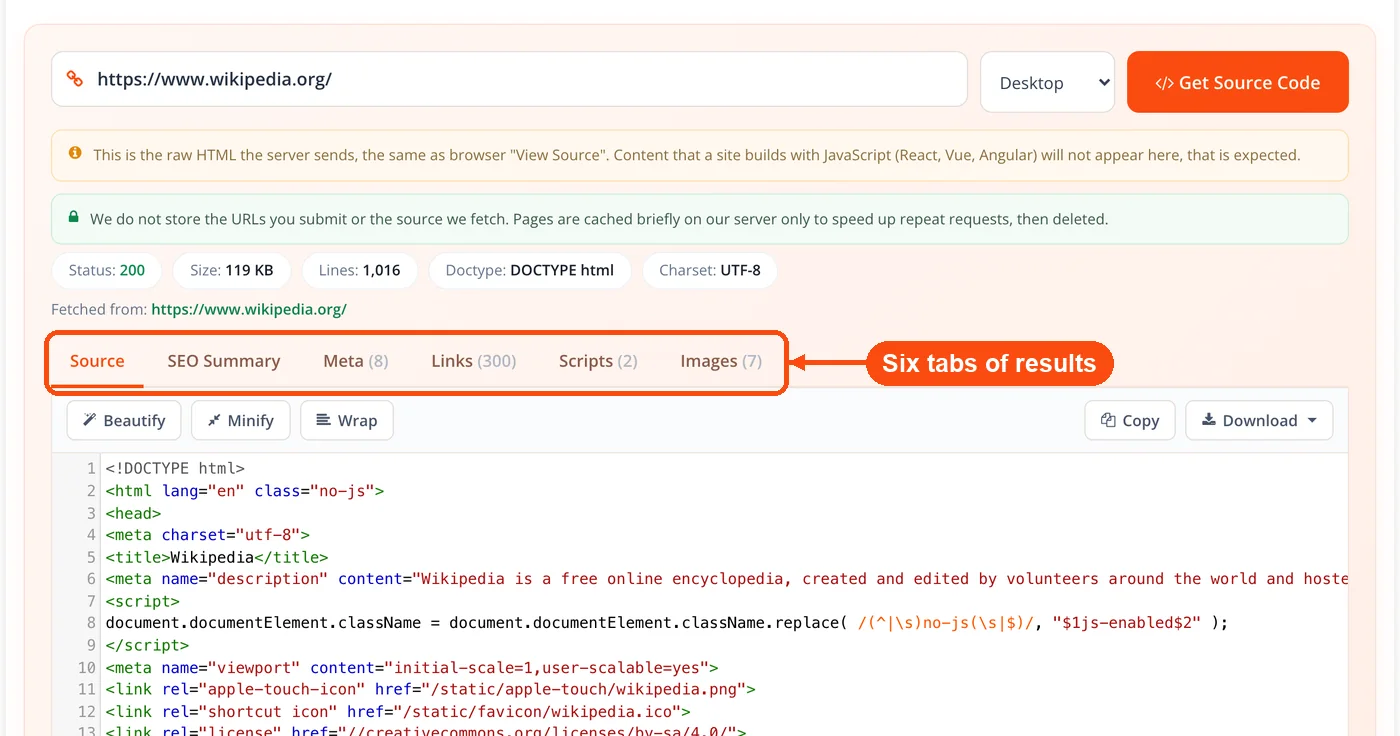Expand the Download options menu
The height and width of the screenshot is (736, 1400).
(1259, 420)
